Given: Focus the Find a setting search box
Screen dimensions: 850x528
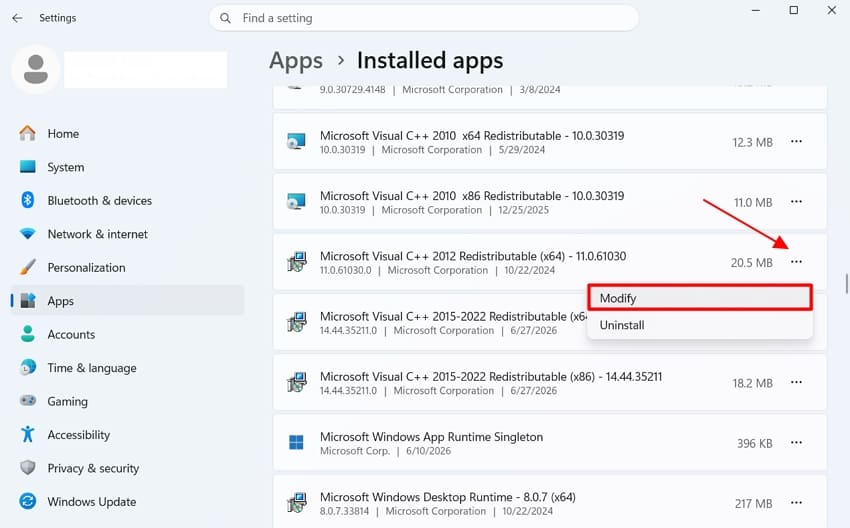Looking at the screenshot, I should pos(423,18).
